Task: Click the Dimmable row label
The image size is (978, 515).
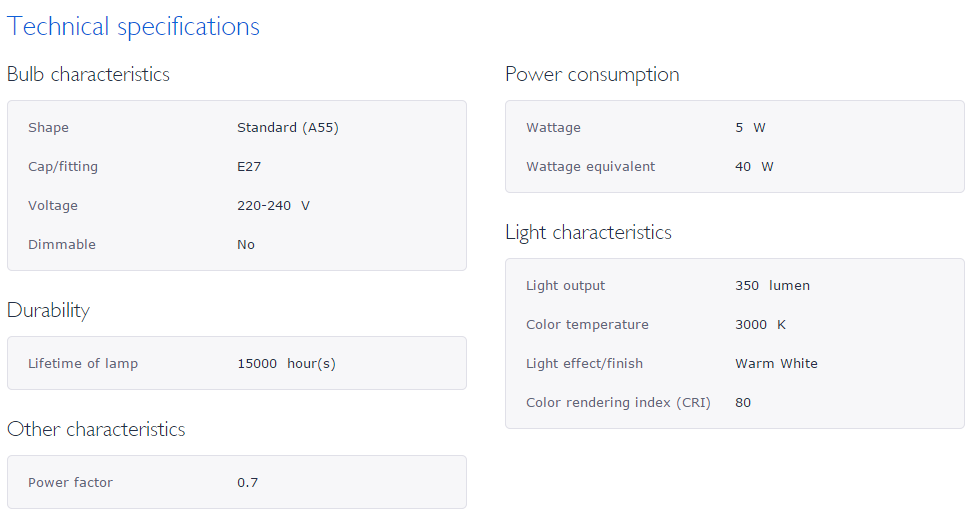Action: pos(62,245)
